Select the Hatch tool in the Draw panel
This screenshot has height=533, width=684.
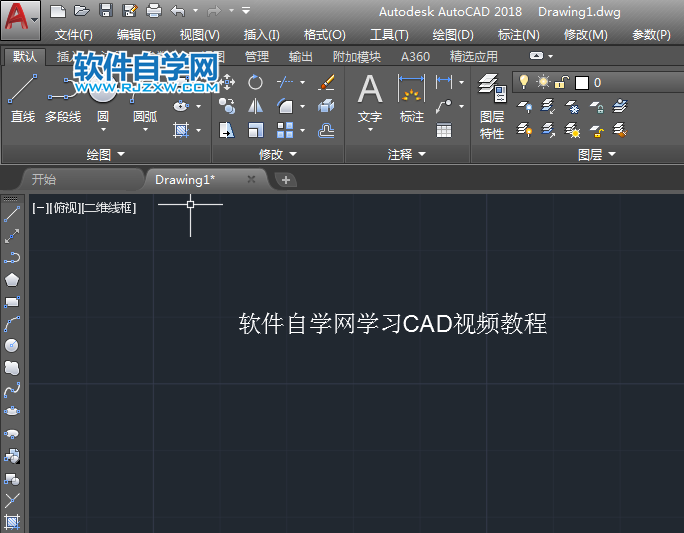[x=181, y=130]
